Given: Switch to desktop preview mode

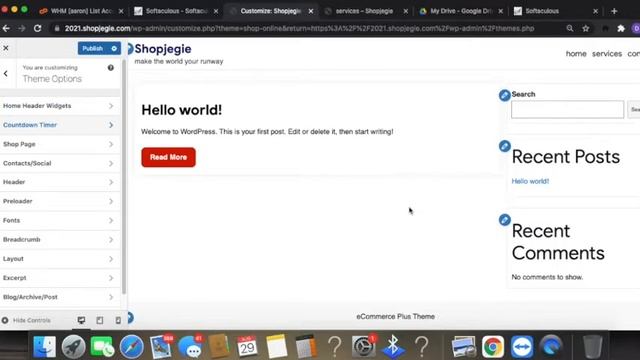Looking at the screenshot, I should [x=81, y=320].
